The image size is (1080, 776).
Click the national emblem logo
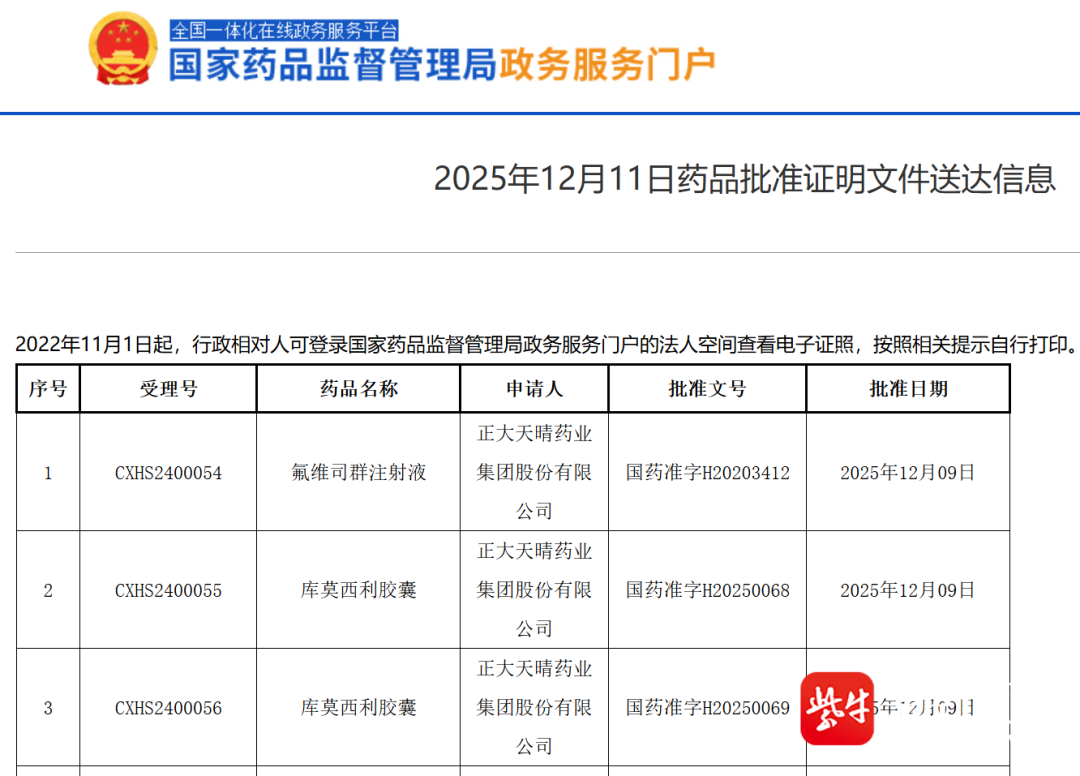123,49
